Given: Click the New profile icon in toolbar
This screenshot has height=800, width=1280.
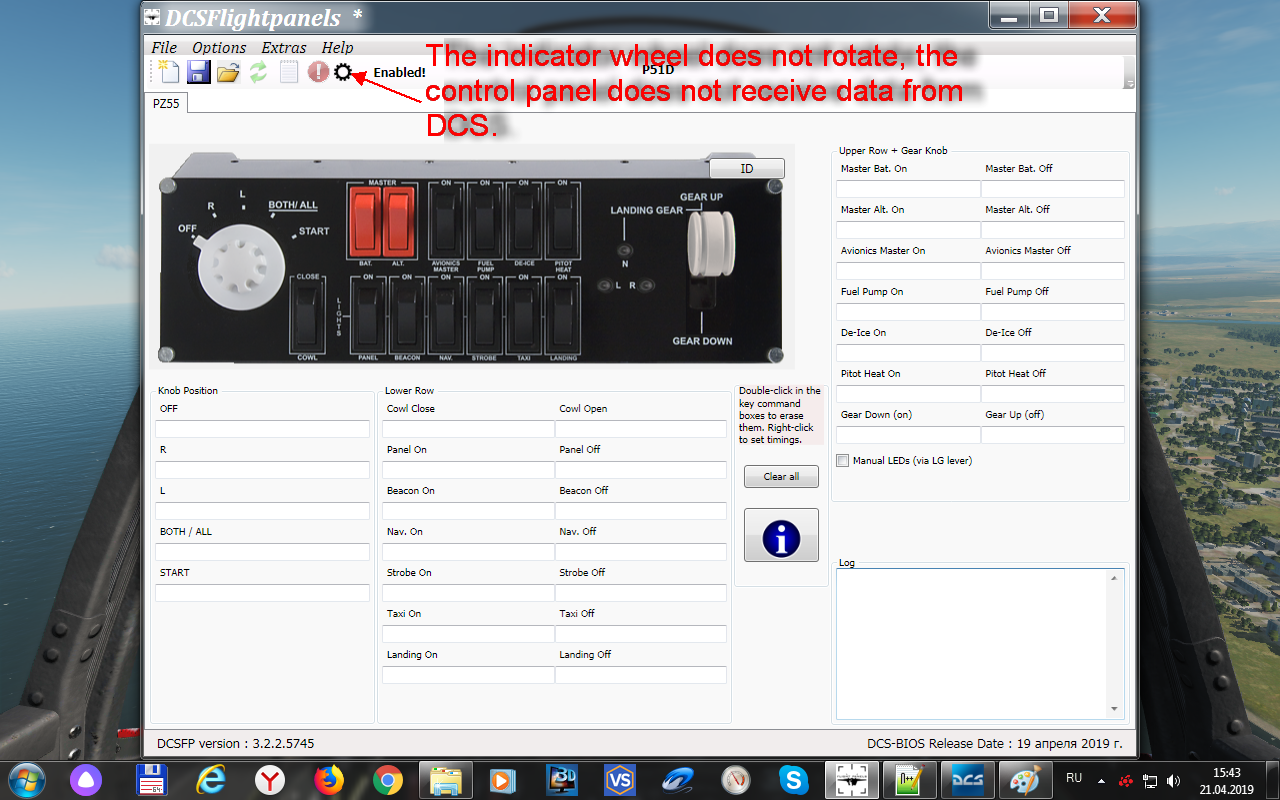Looking at the screenshot, I should point(168,71).
